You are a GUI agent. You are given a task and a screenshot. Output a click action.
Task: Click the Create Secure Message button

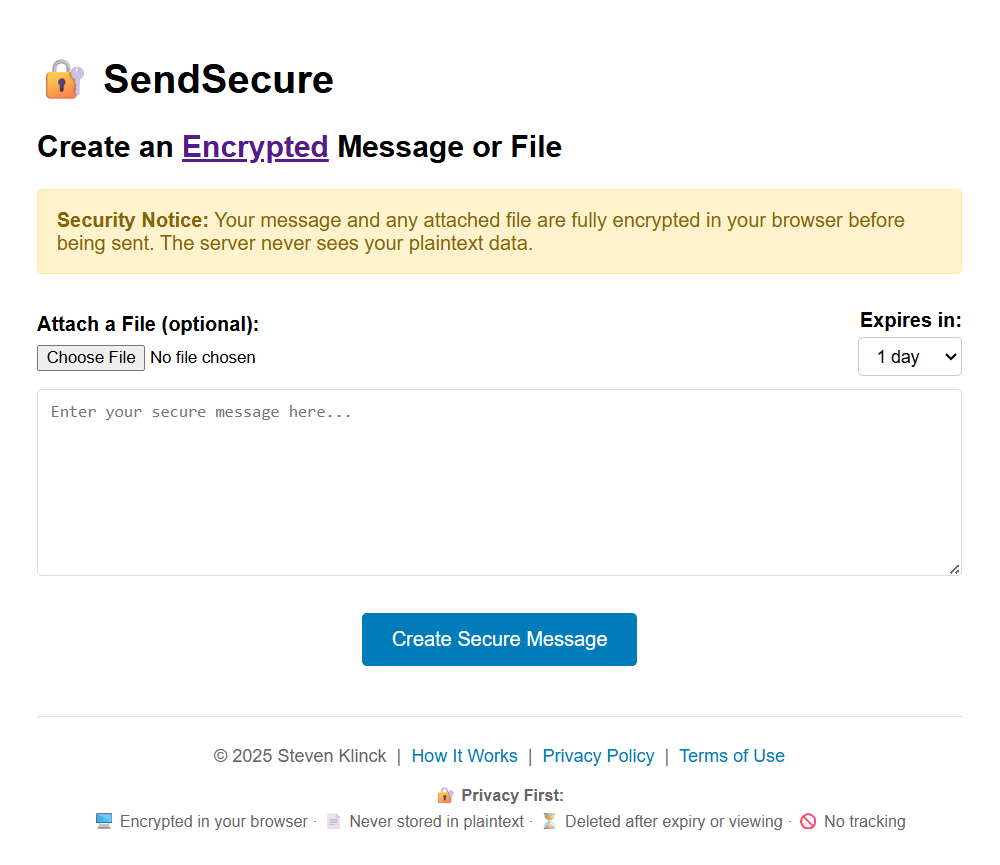(x=499, y=639)
